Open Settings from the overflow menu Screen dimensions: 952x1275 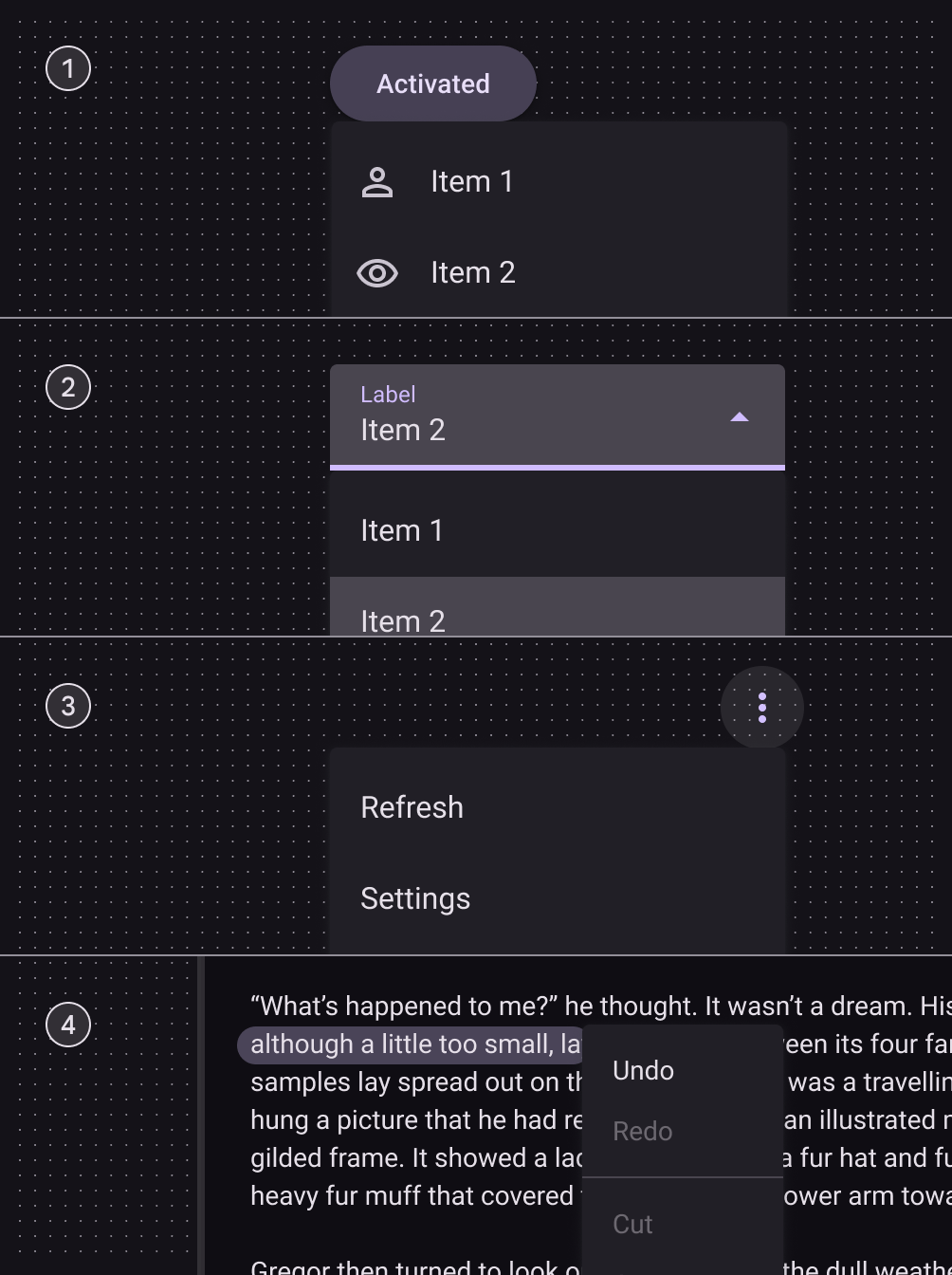(415, 898)
